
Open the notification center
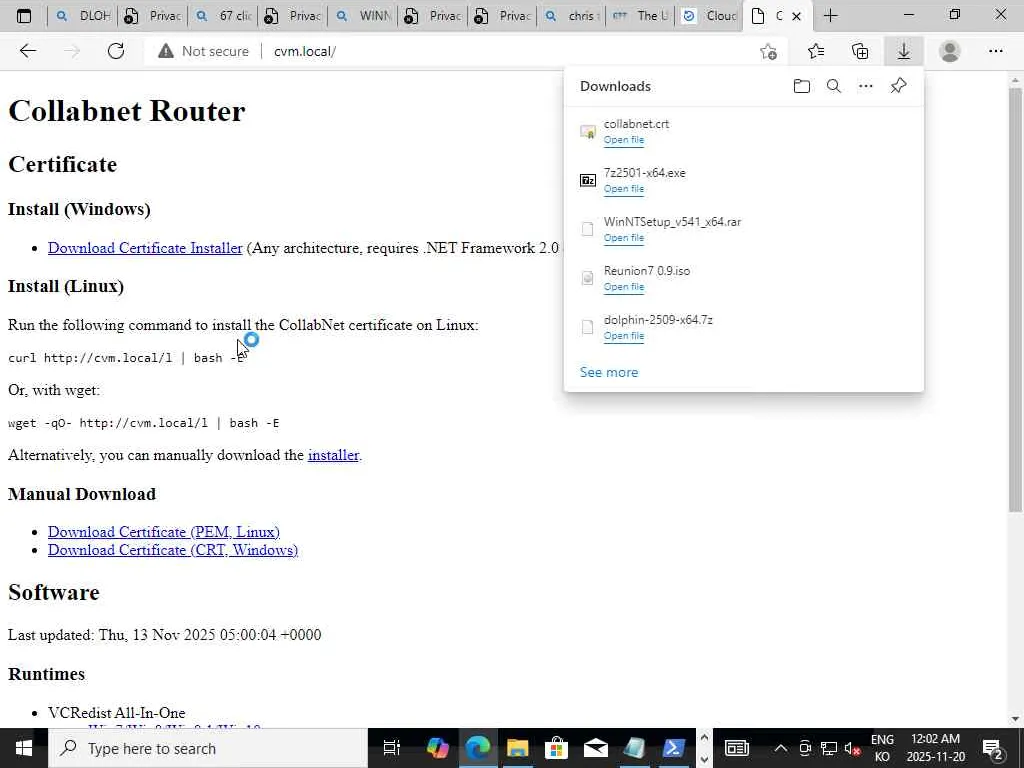993,748
